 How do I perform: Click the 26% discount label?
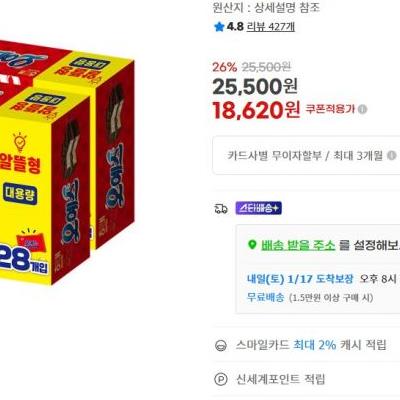(x=225, y=67)
